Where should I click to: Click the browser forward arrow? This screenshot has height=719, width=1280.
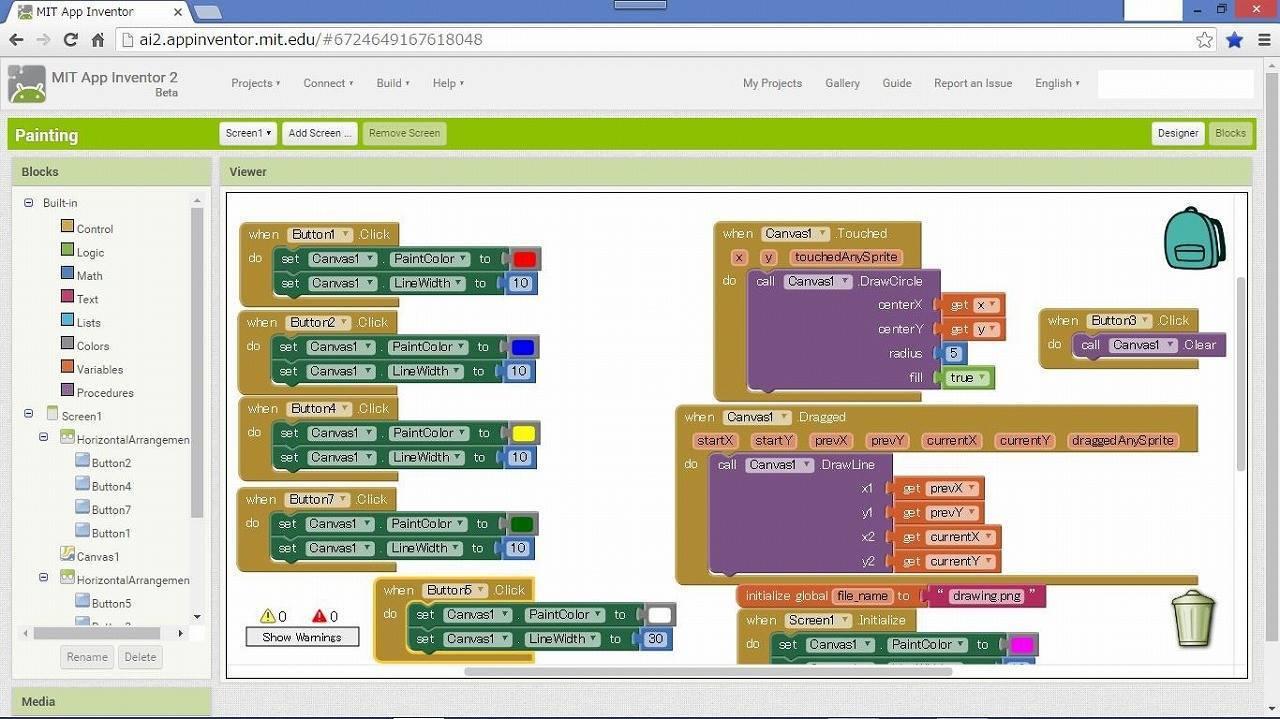point(43,40)
